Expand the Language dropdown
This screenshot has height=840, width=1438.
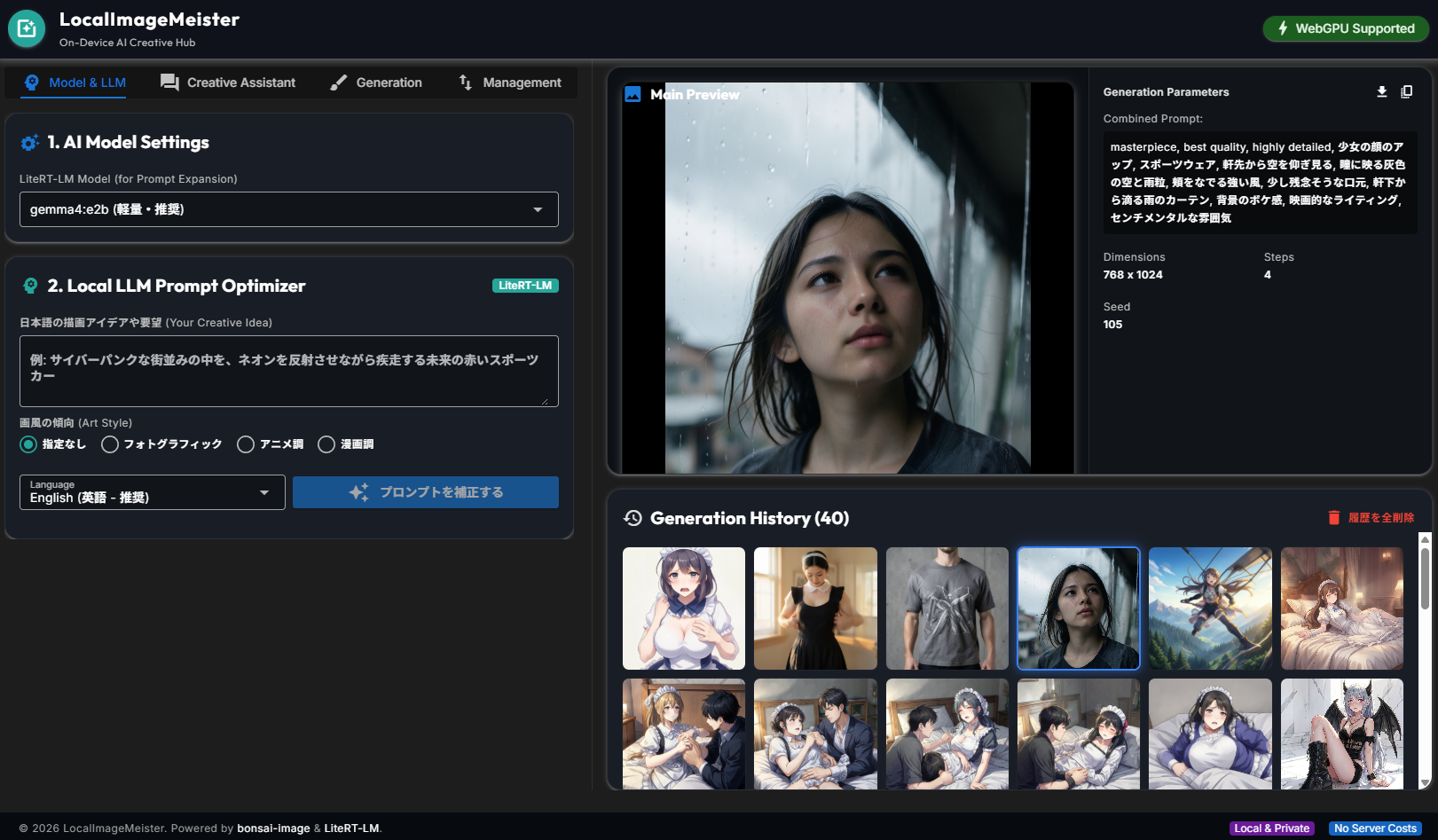[153, 492]
